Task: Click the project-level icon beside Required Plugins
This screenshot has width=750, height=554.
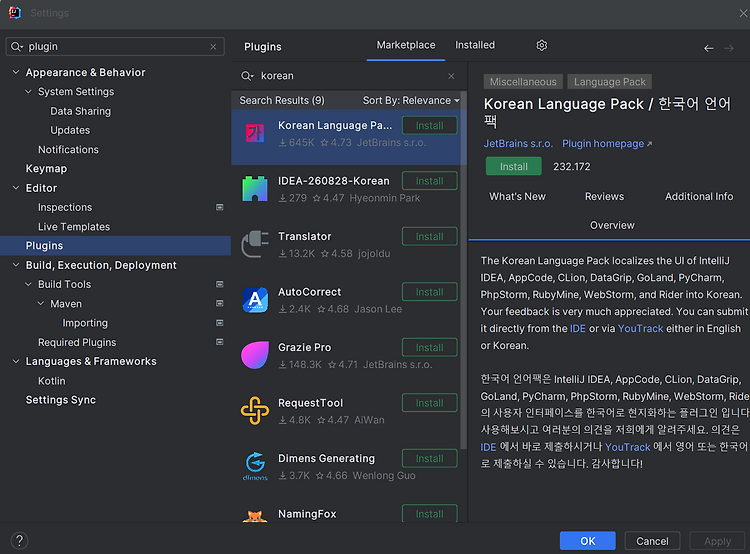Action: 220,342
